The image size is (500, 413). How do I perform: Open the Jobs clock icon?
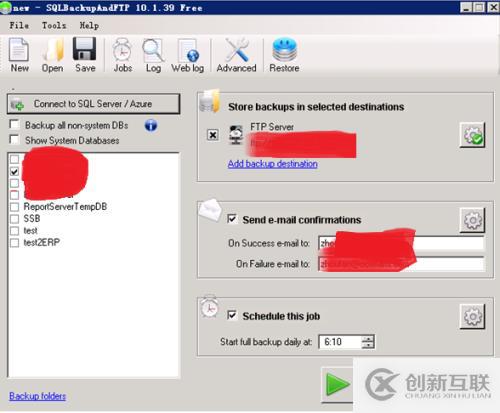click(x=122, y=55)
